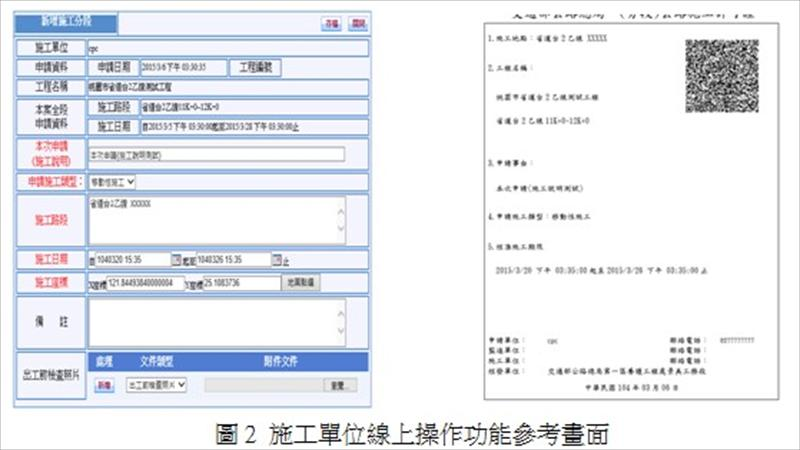Click the 新增 add button in attachments row
This screenshot has height=450, width=800.
104,385
